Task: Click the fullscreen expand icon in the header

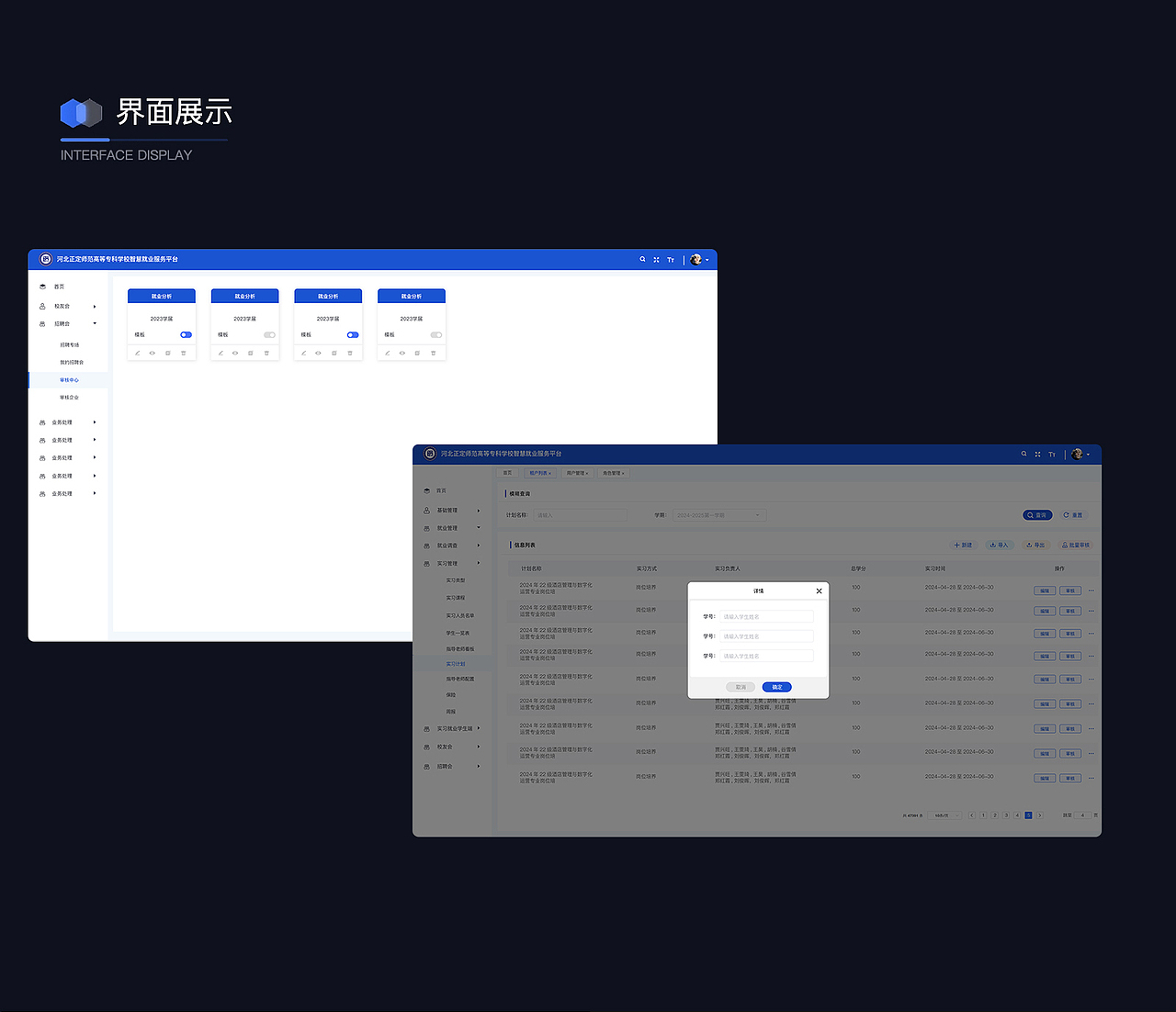Action: coord(656,260)
